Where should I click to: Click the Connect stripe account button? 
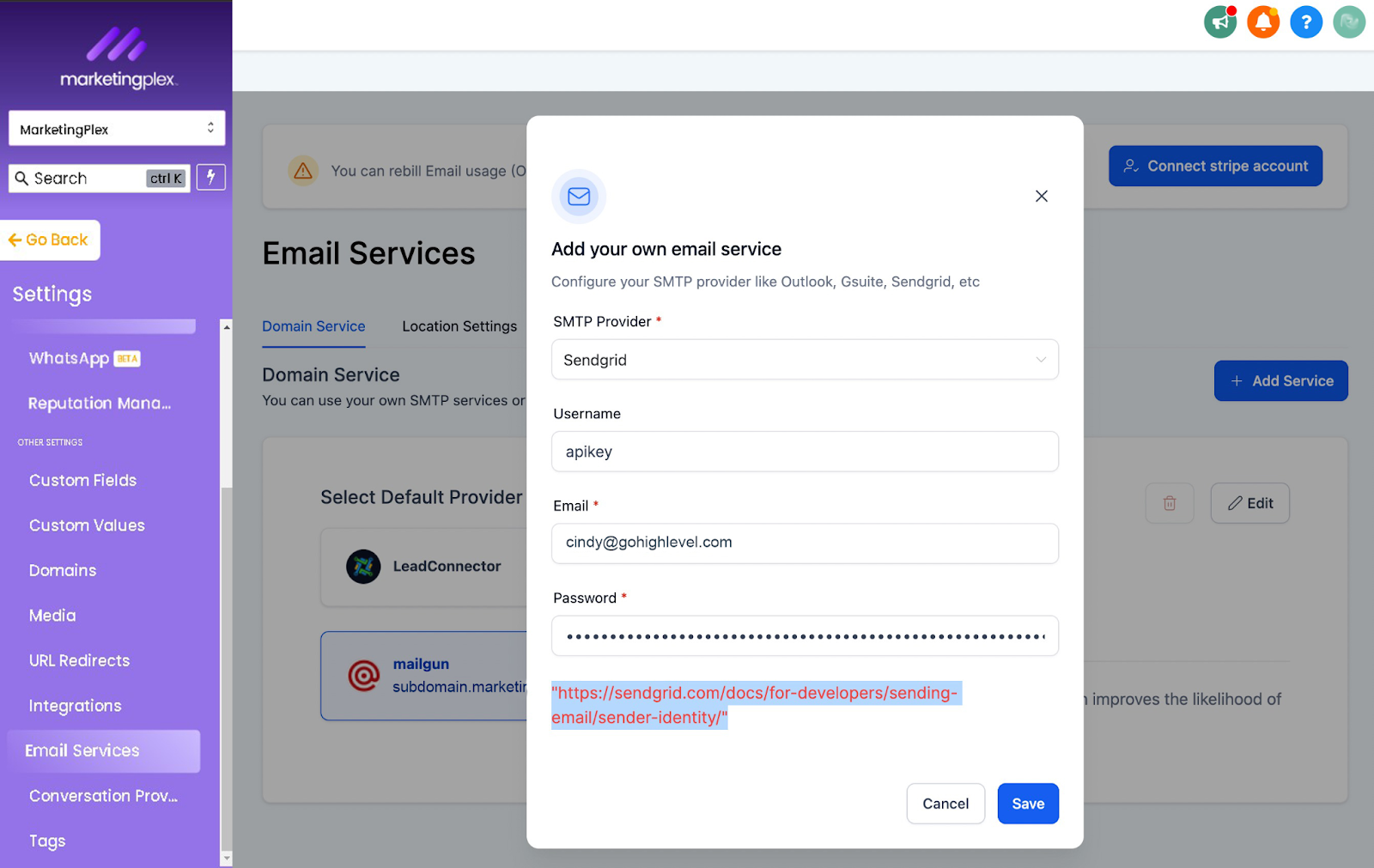click(x=1215, y=166)
